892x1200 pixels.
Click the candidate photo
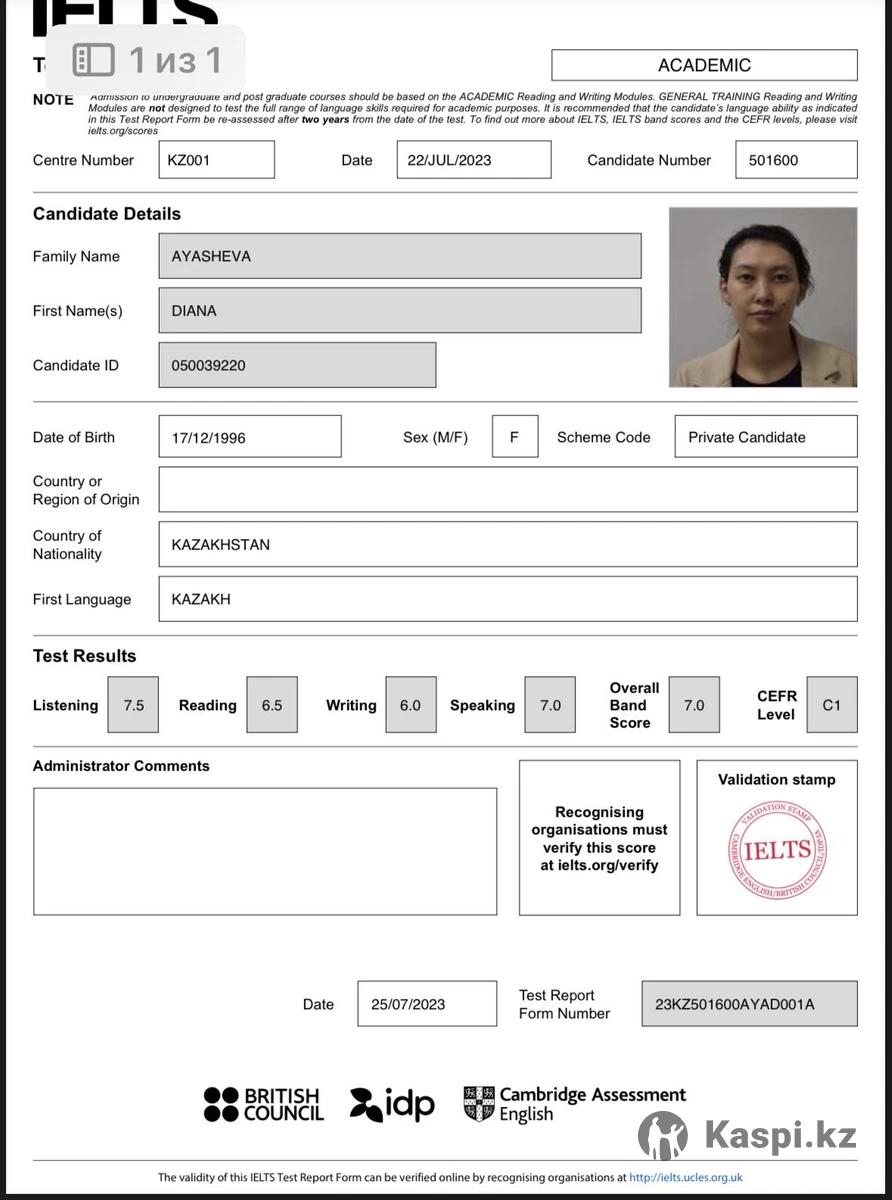click(762, 297)
